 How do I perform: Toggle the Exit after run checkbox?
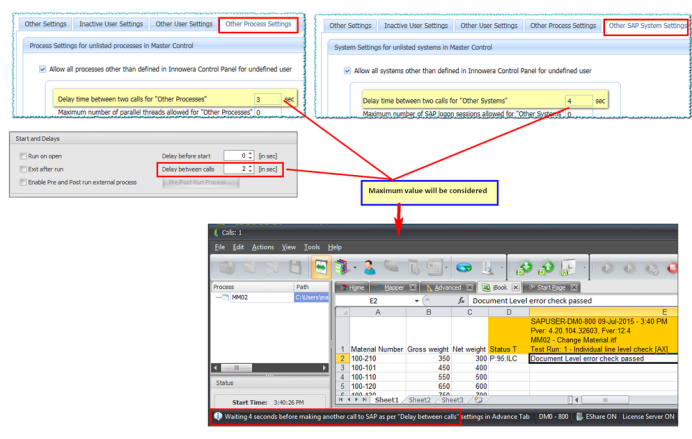(23, 169)
